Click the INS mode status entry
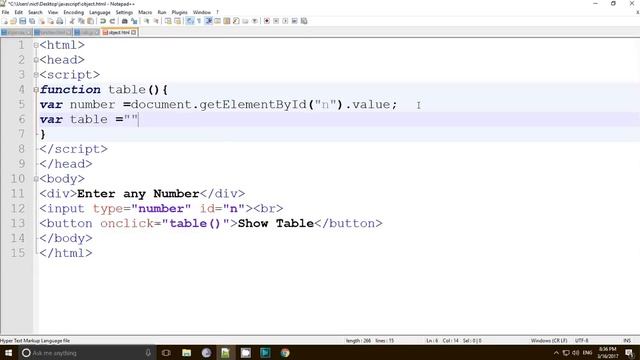The image size is (640, 360). click(627, 340)
